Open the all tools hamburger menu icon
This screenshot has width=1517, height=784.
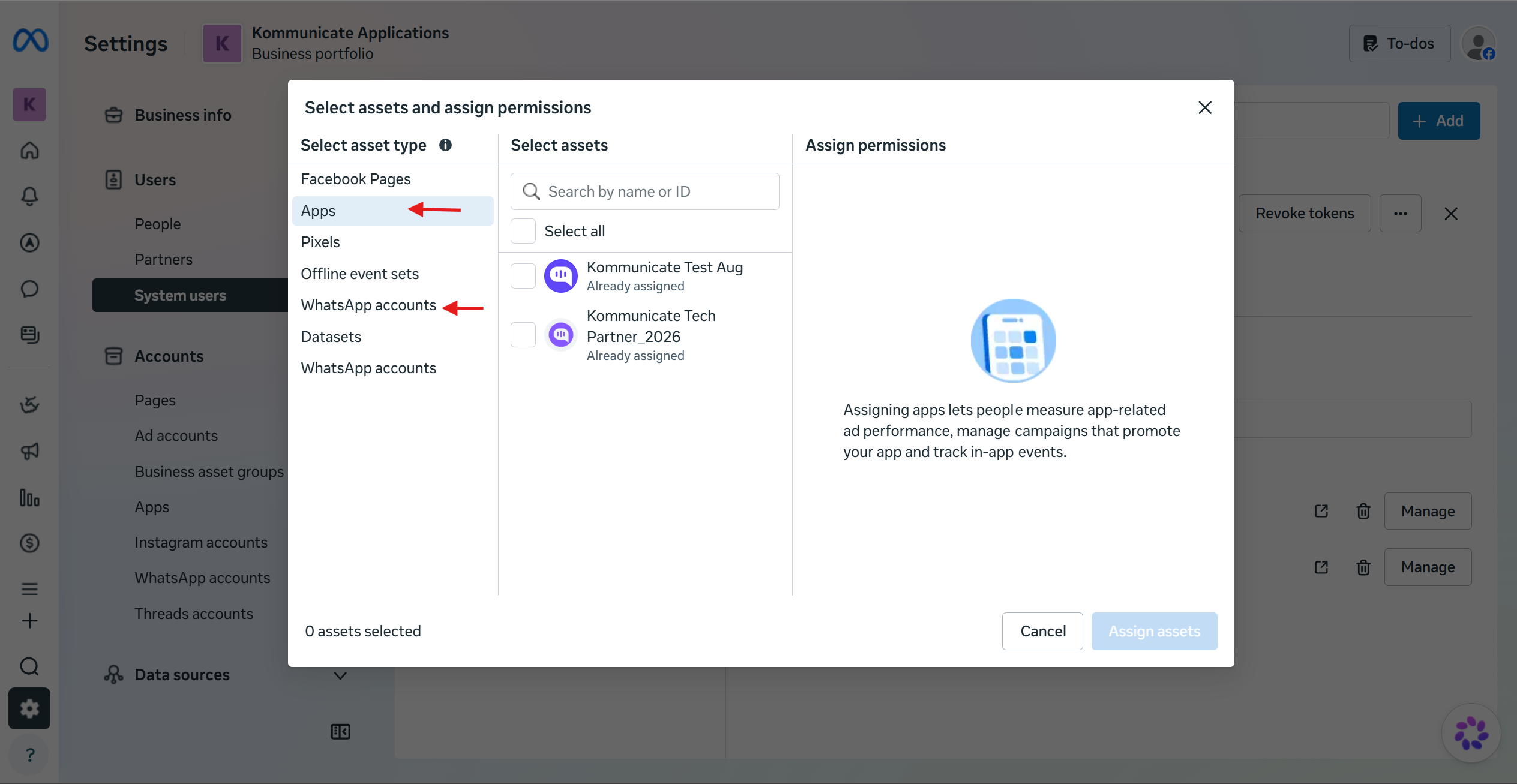(x=29, y=589)
